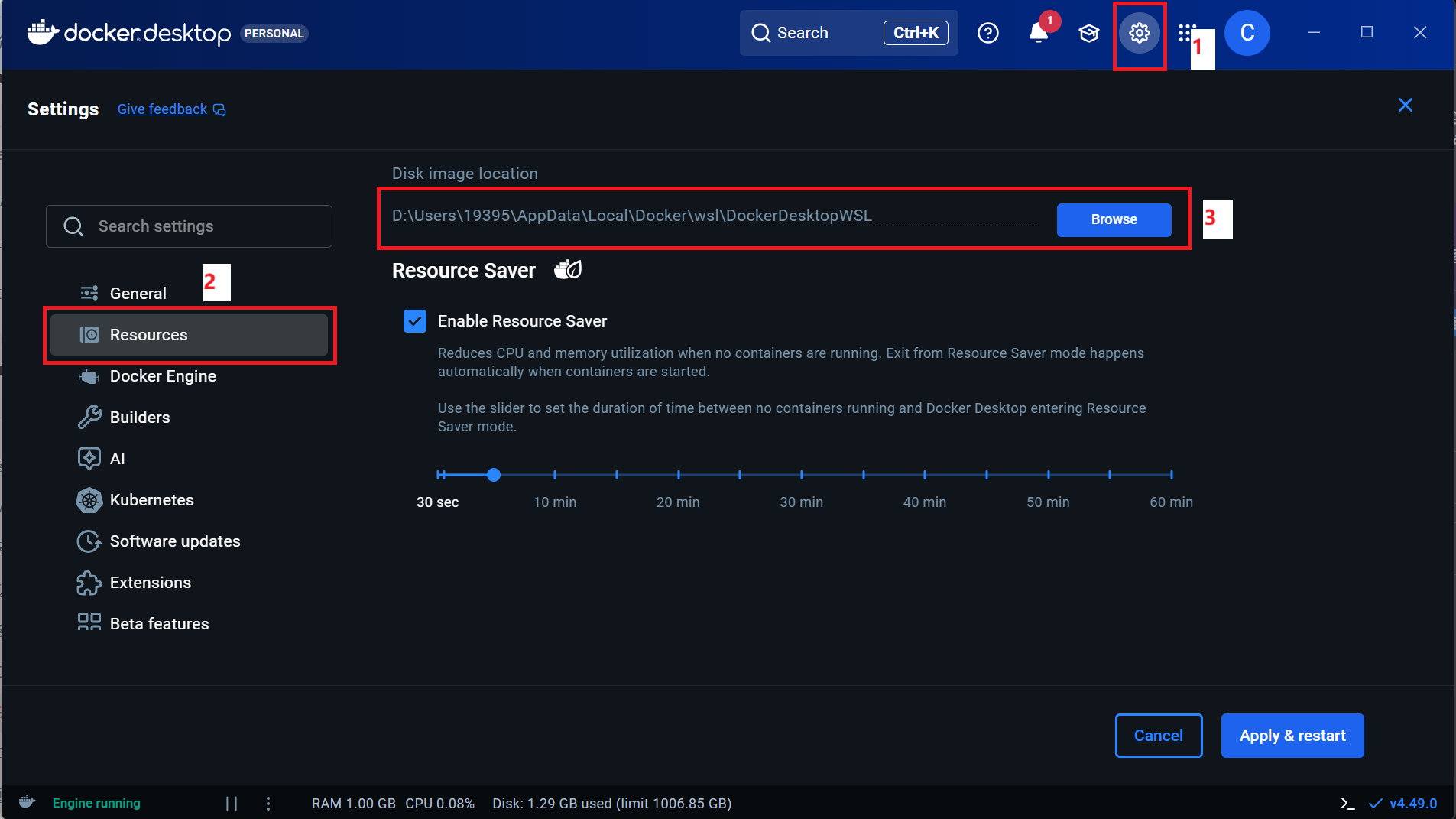
Task: Open the Learning Center graduation cap icon
Action: click(x=1088, y=33)
